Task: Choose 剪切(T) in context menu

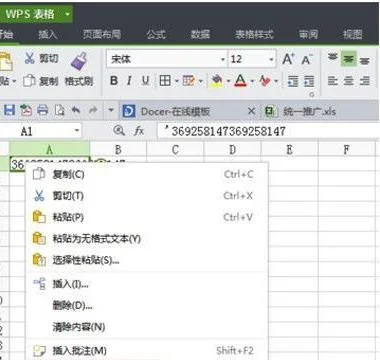Action: pyautogui.click(x=147, y=196)
